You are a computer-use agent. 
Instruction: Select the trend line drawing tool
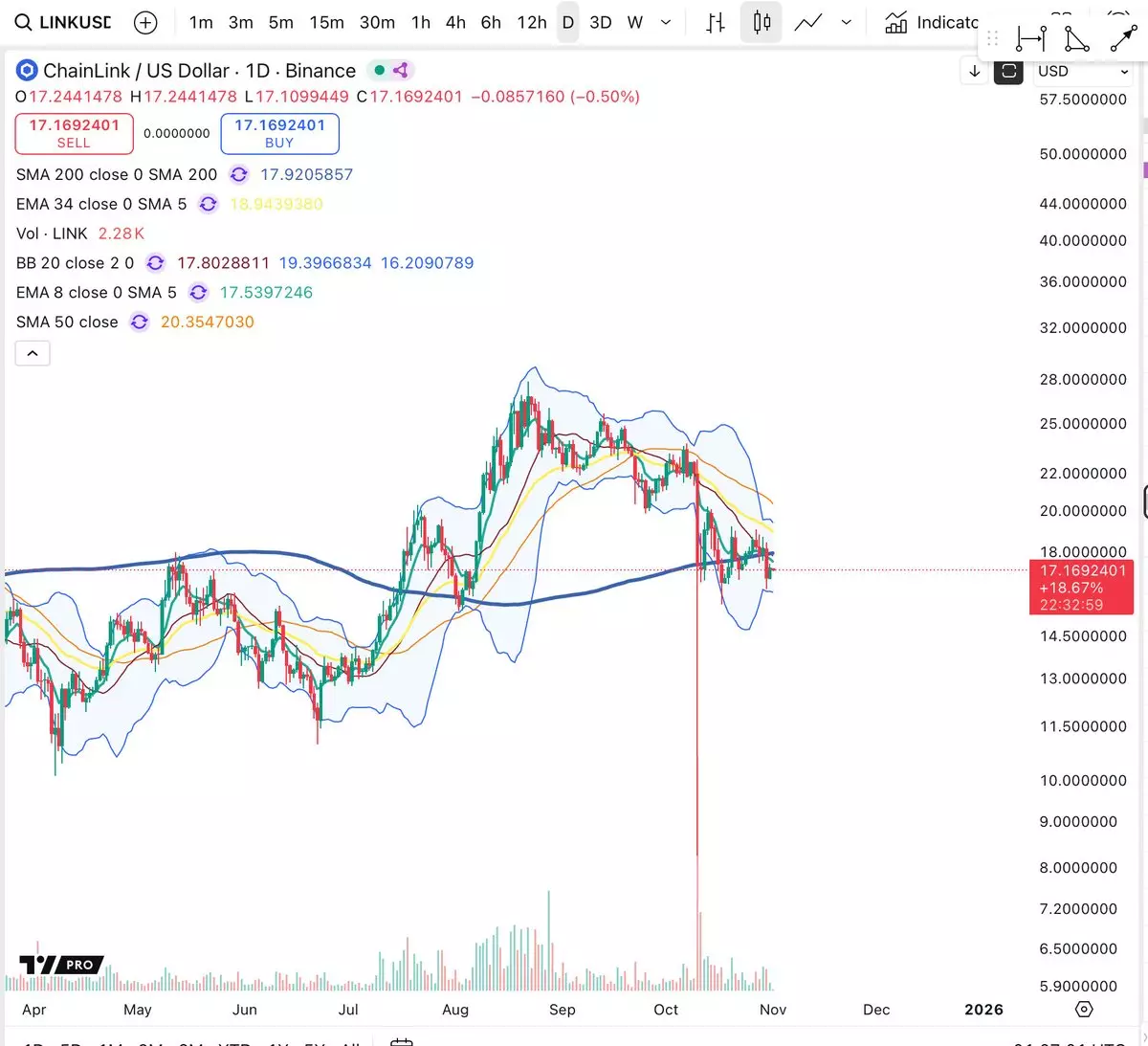coord(1122,39)
